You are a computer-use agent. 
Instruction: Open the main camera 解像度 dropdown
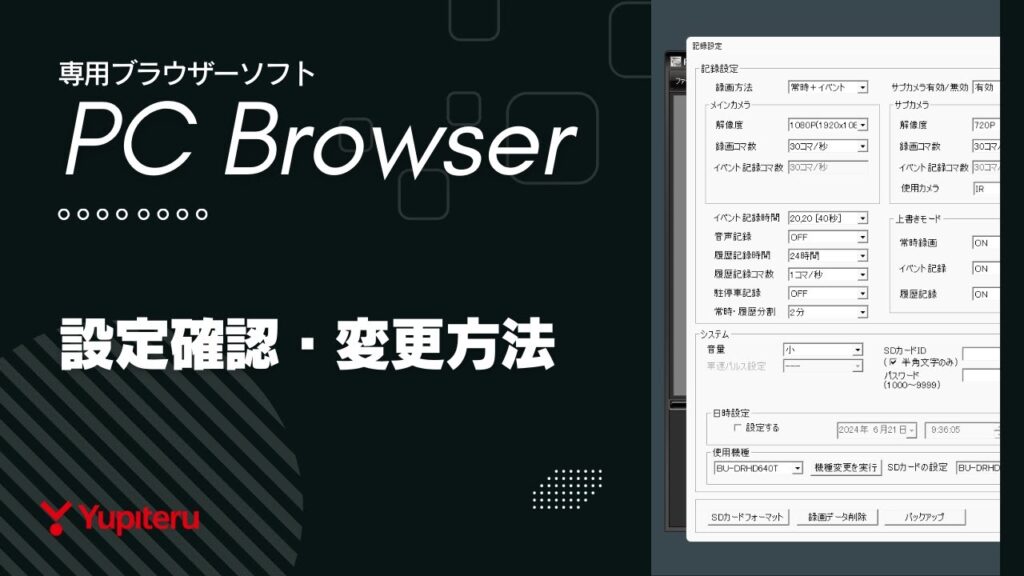[828, 125]
